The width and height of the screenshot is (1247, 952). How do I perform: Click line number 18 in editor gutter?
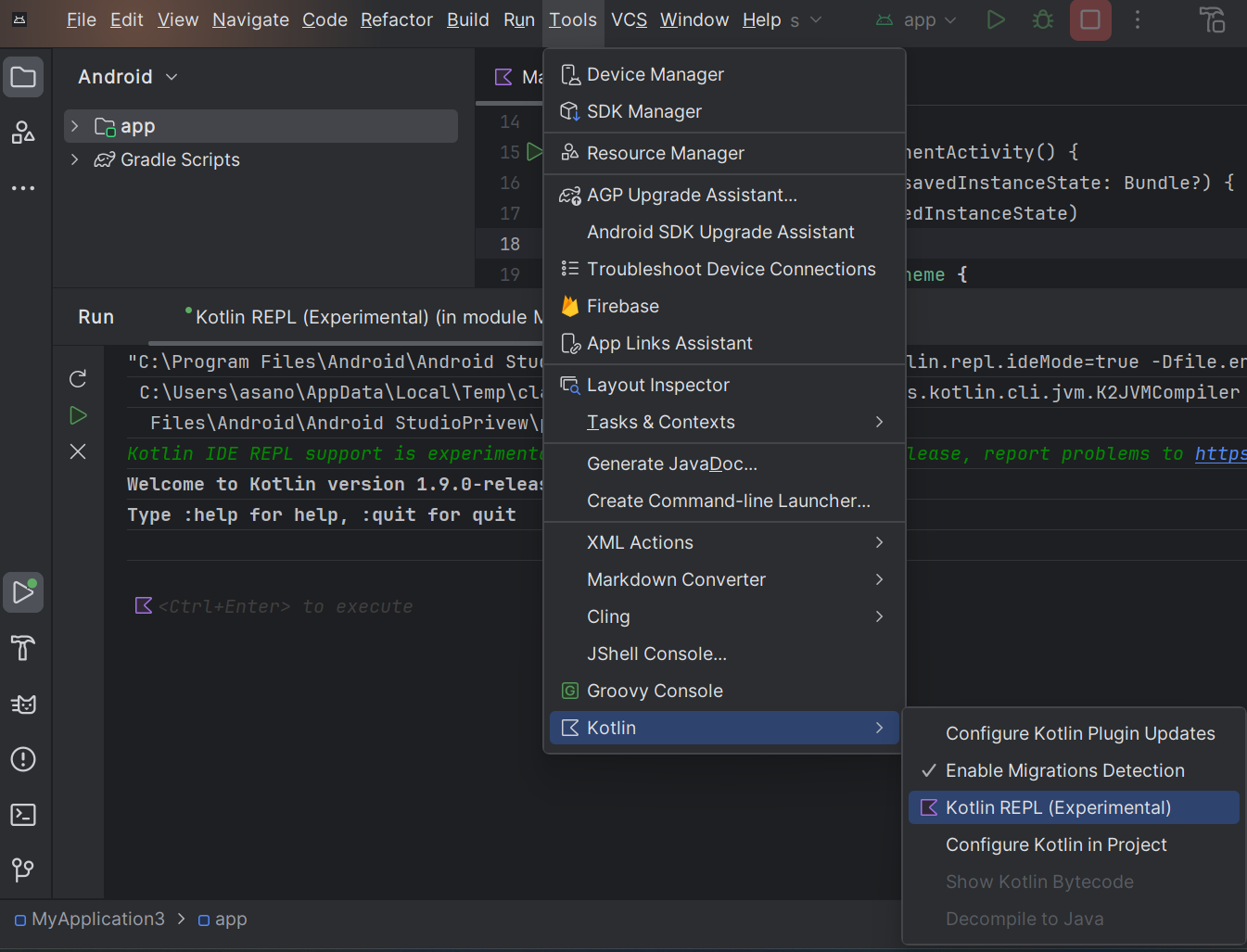pos(510,244)
